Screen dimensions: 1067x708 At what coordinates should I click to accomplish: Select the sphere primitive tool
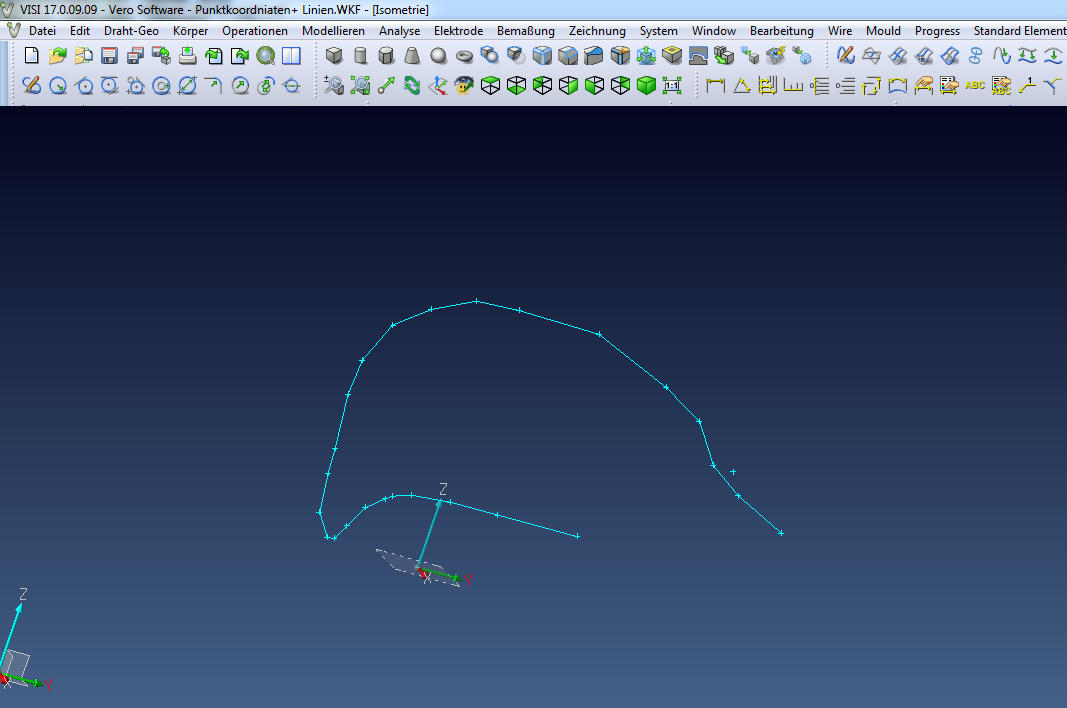coord(438,56)
